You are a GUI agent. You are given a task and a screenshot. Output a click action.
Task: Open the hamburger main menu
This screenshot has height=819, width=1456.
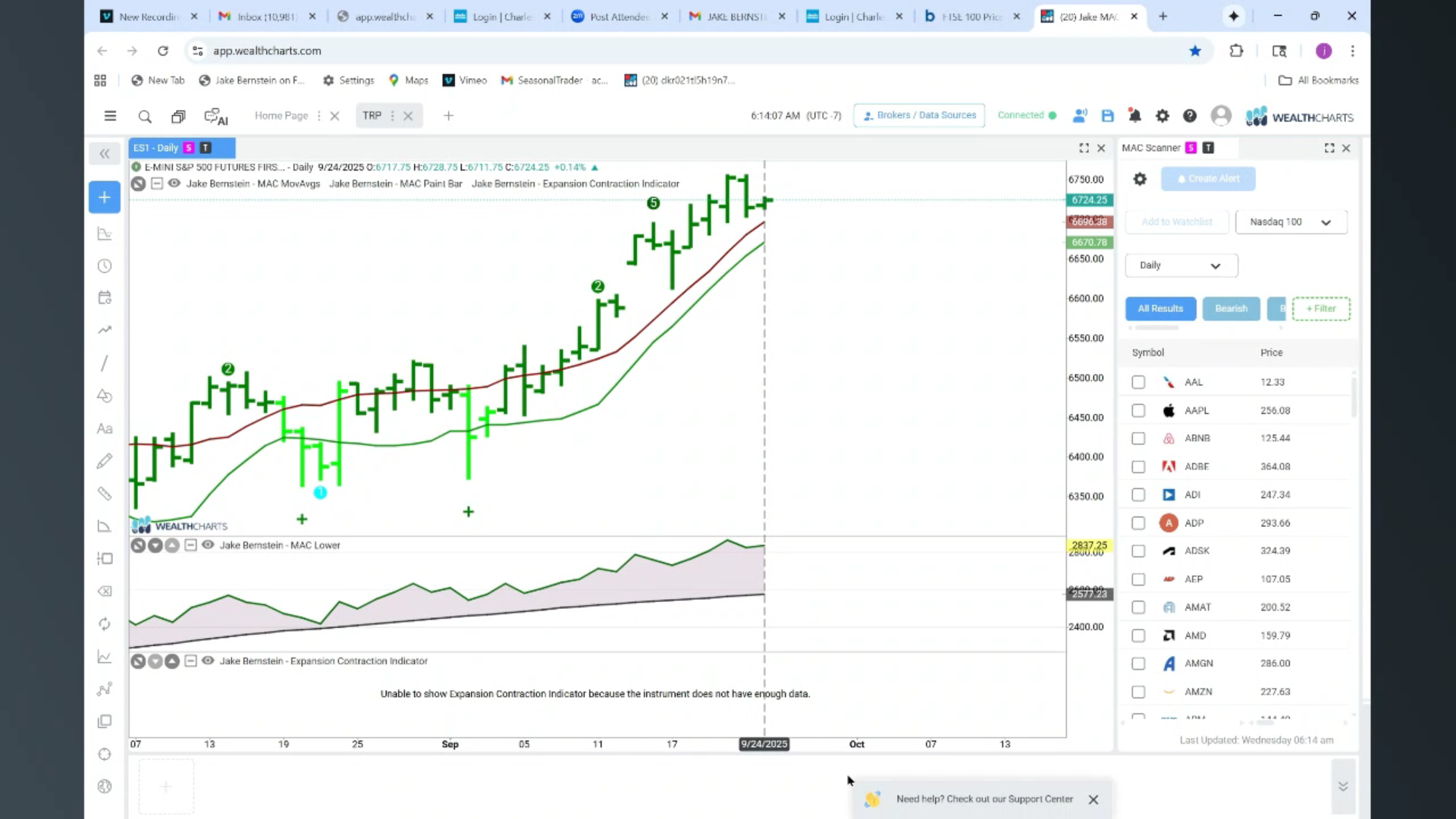point(110,116)
